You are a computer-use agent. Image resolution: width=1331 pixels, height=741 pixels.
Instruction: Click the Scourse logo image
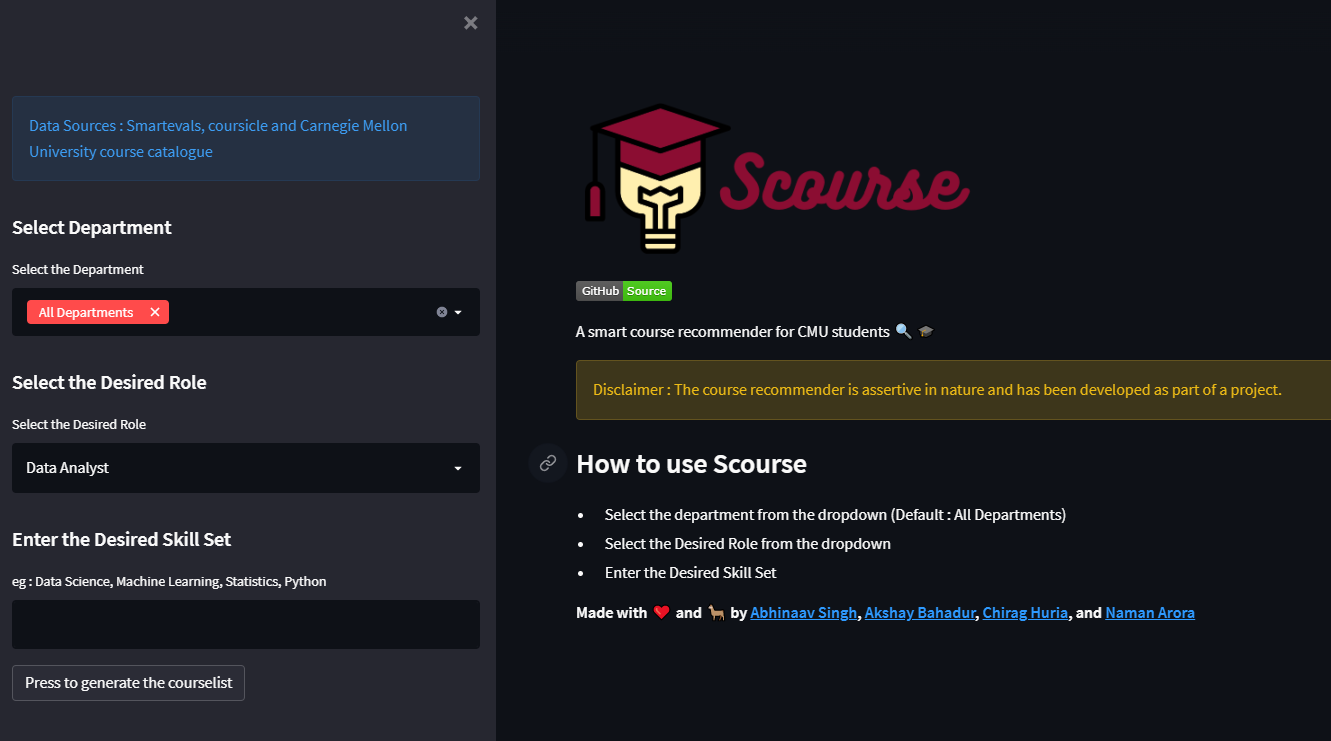777,178
